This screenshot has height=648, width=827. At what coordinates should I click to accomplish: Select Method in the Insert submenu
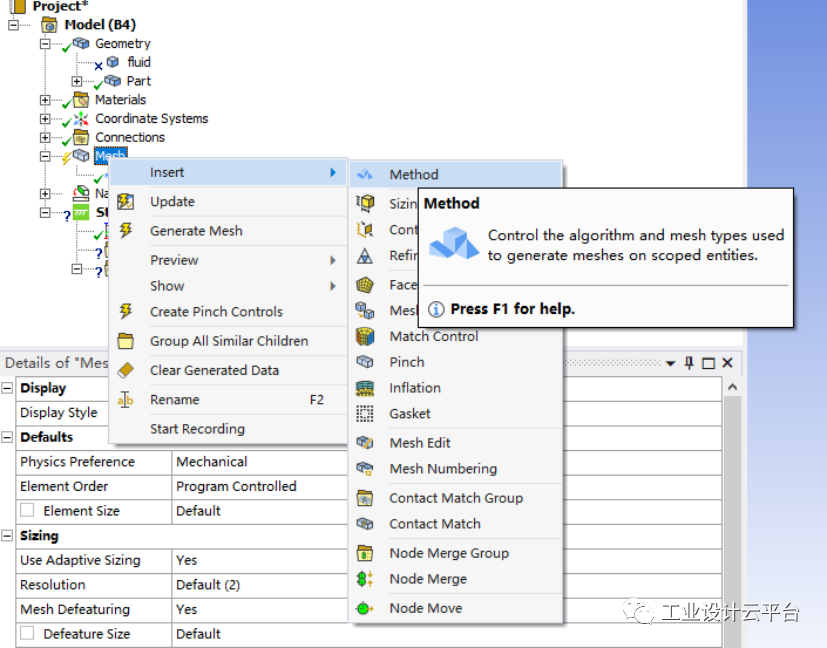(456, 175)
